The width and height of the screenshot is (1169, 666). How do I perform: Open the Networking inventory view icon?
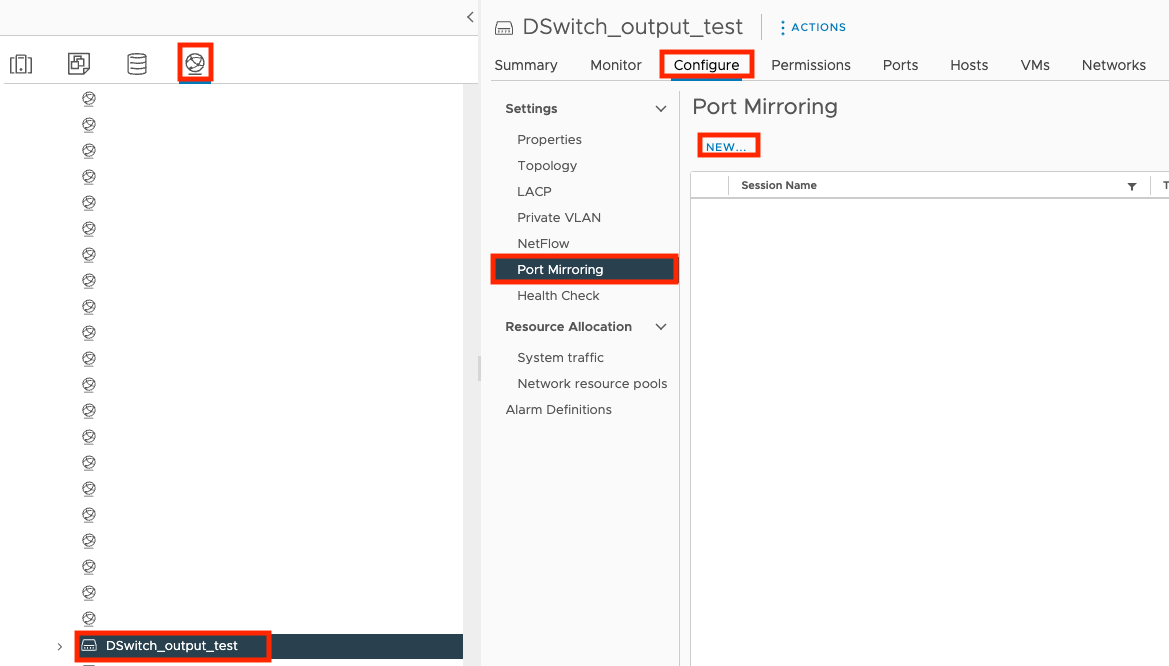click(x=195, y=62)
